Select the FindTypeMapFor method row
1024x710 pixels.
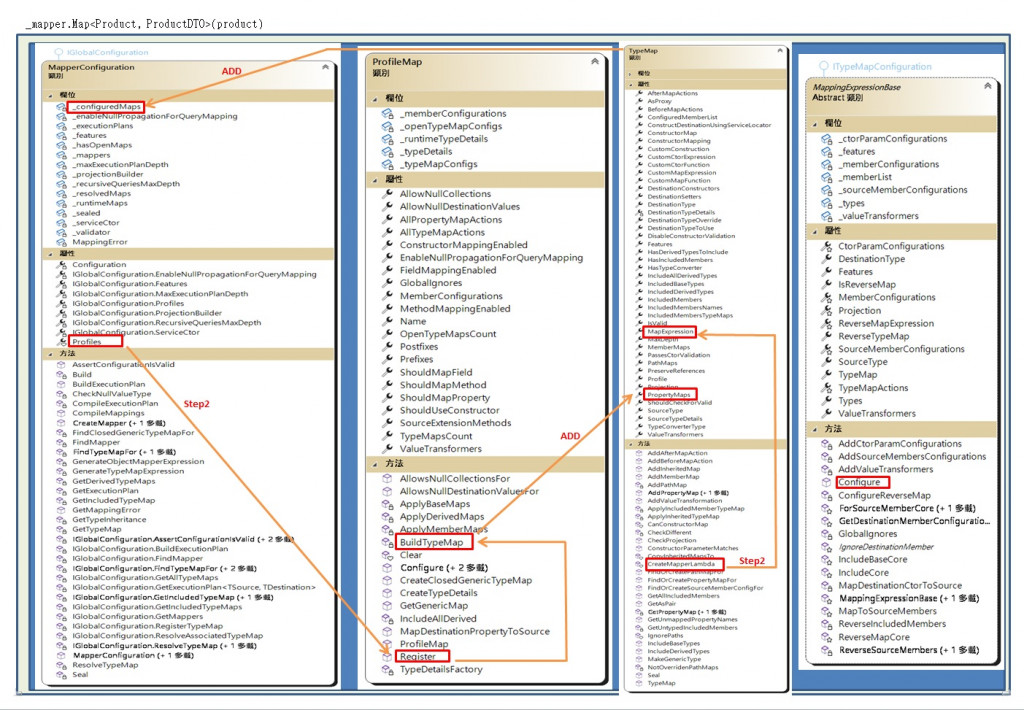pyautogui.click(x=124, y=452)
